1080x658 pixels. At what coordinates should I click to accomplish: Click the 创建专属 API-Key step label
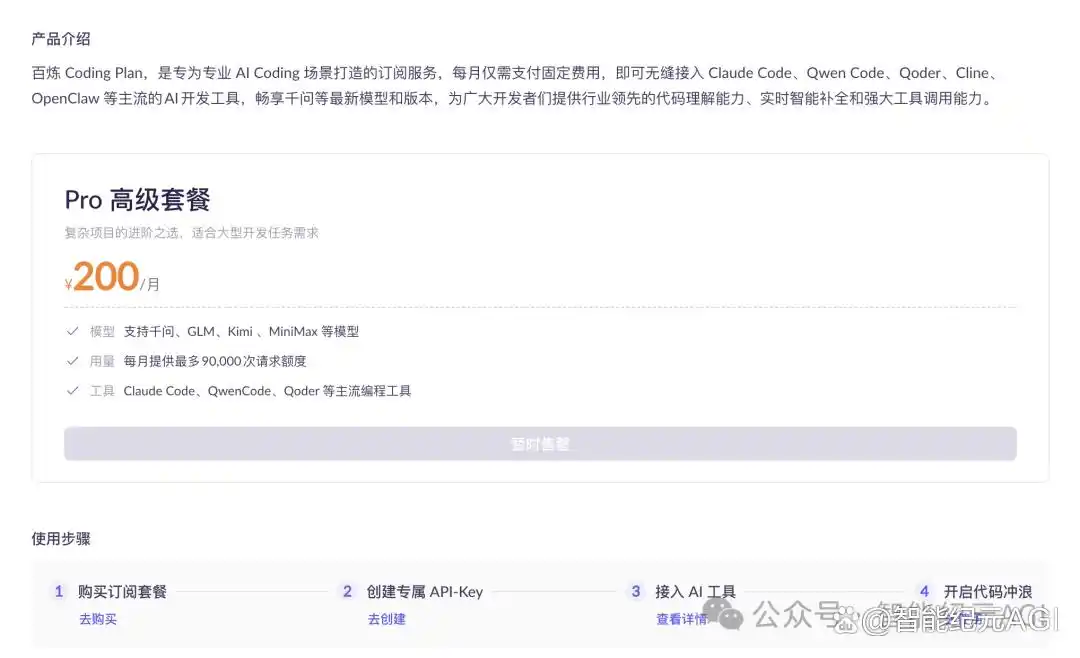pyautogui.click(x=424, y=591)
